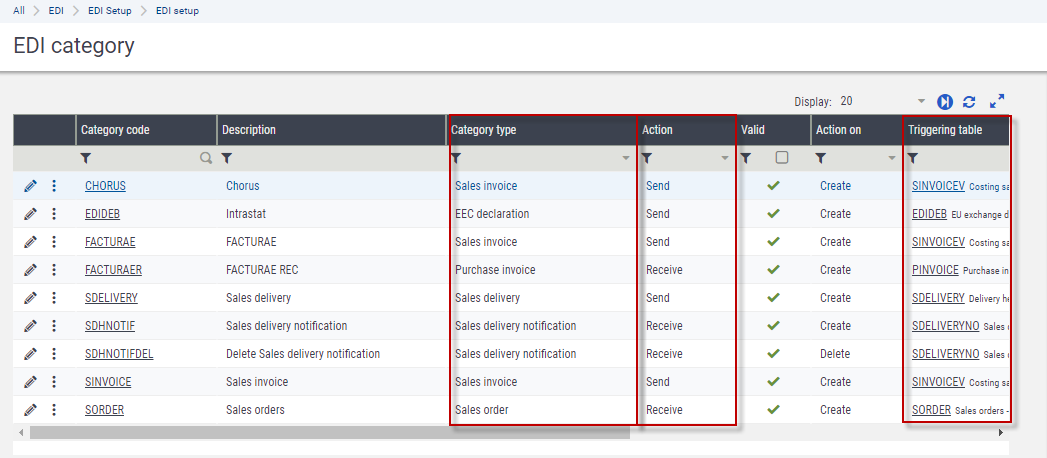The image size is (1047, 458).
Task: Open the SDELIVERY category code link
Action: [111, 298]
